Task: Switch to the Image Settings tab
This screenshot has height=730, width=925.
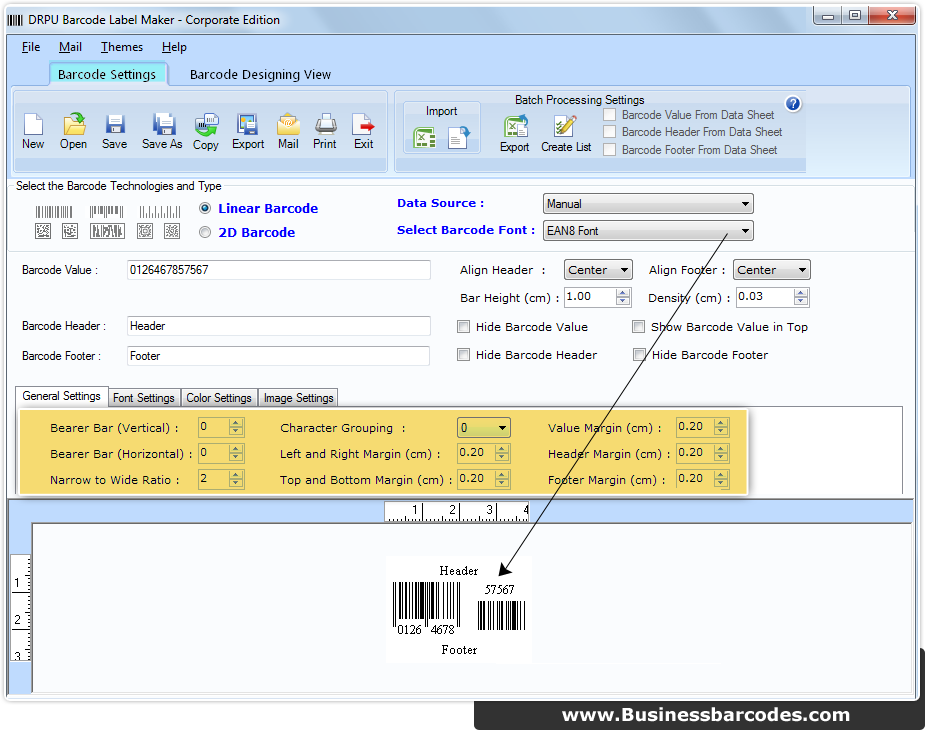Action: pos(299,398)
